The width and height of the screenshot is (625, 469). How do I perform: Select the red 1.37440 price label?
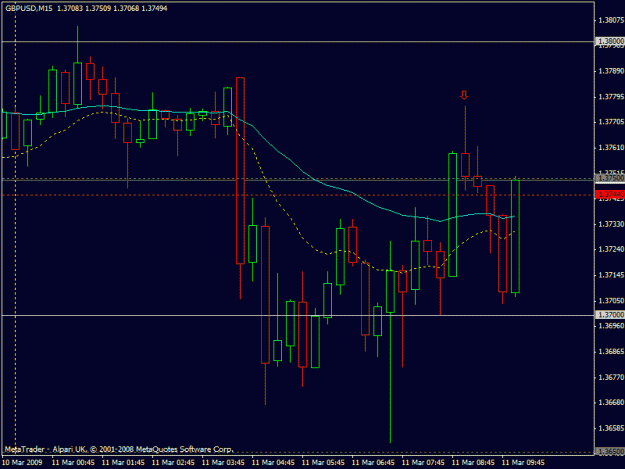610,194
